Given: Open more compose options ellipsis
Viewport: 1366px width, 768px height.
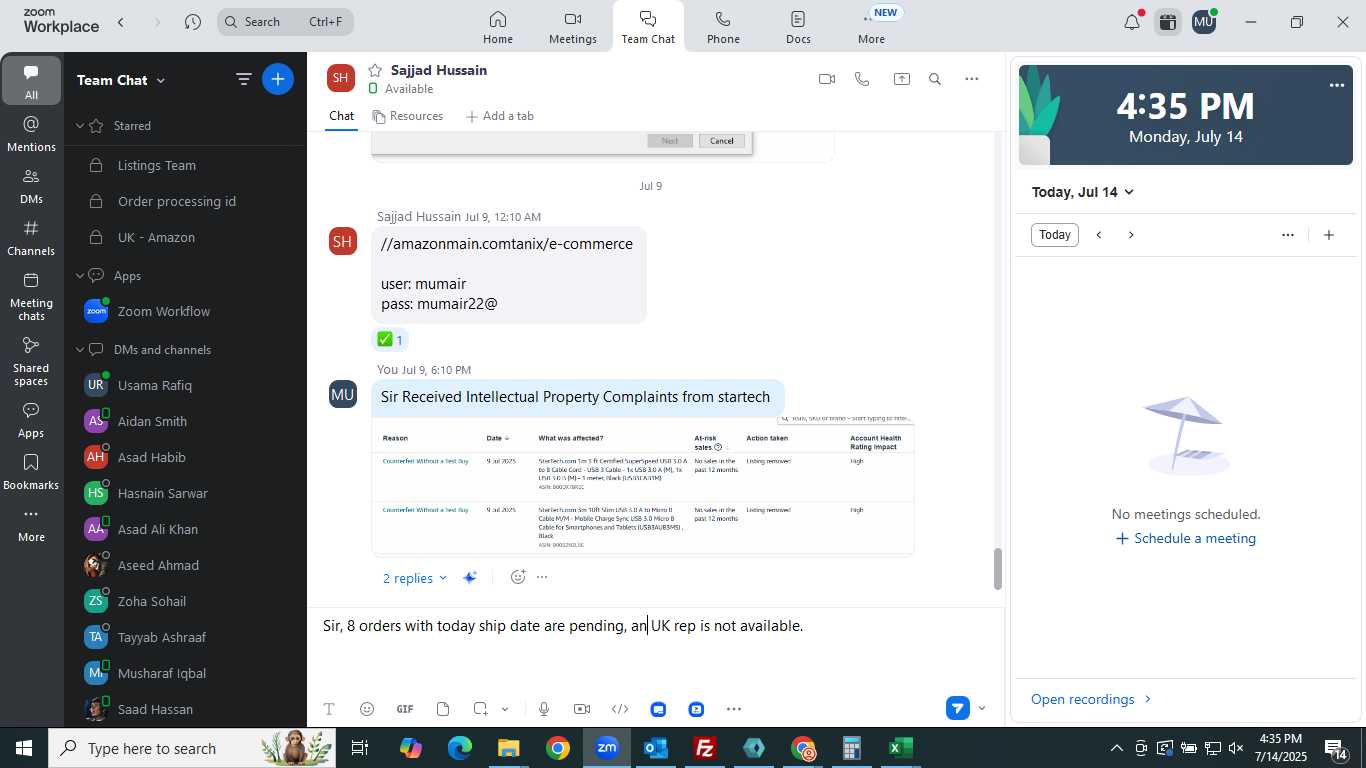Looking at the screenshot, I should (x=734, y=709).
